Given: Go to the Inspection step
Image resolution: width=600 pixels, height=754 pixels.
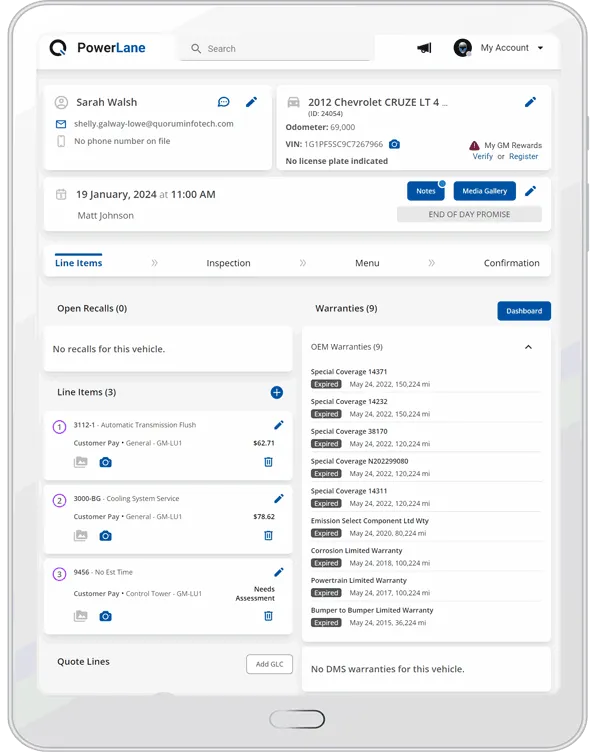Looking at the screenshot, I should pyautogui.click(x=228, y=263).
